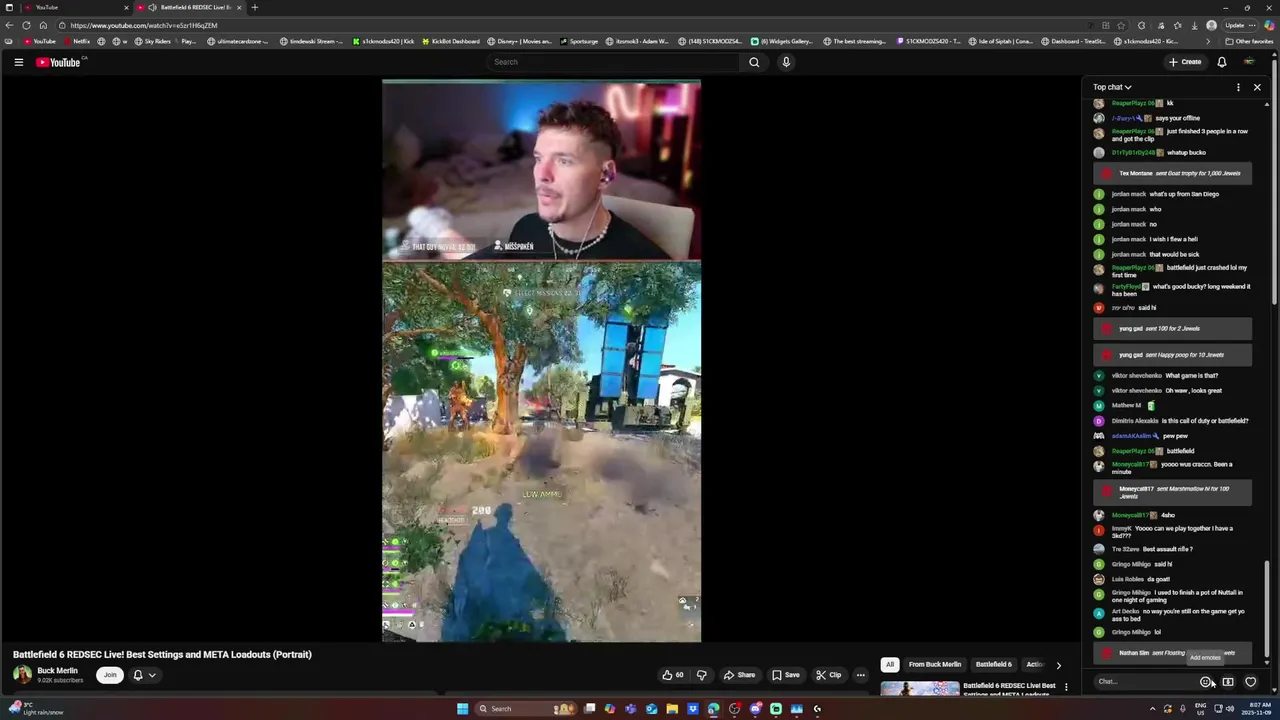
Task: Select the Battlefield 6 chip
Action: tap(993, 664)
